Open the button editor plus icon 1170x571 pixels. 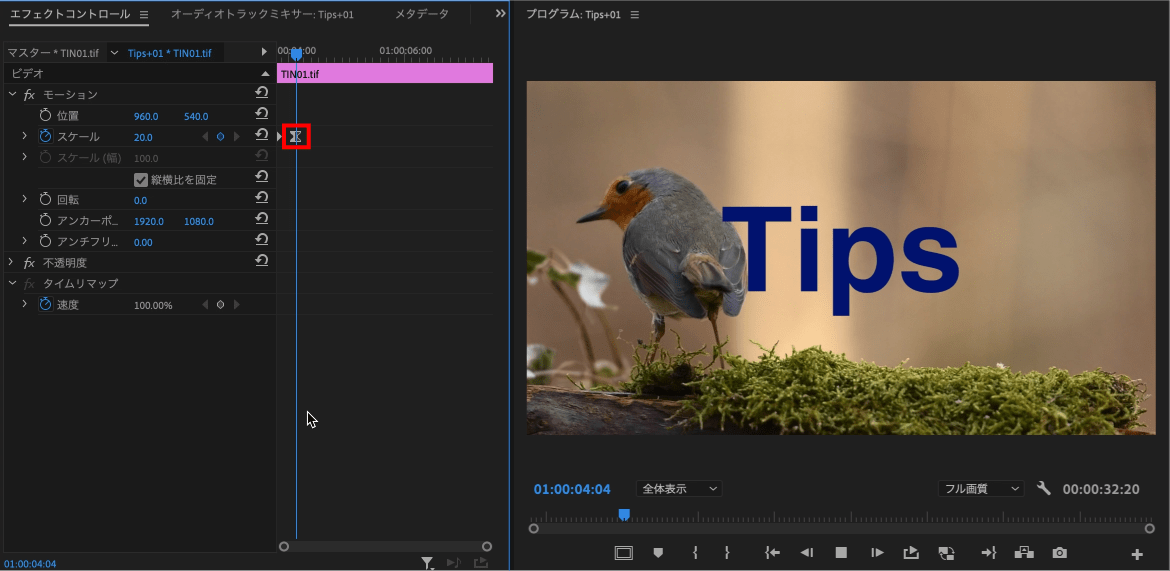[x=1137, y=554]
